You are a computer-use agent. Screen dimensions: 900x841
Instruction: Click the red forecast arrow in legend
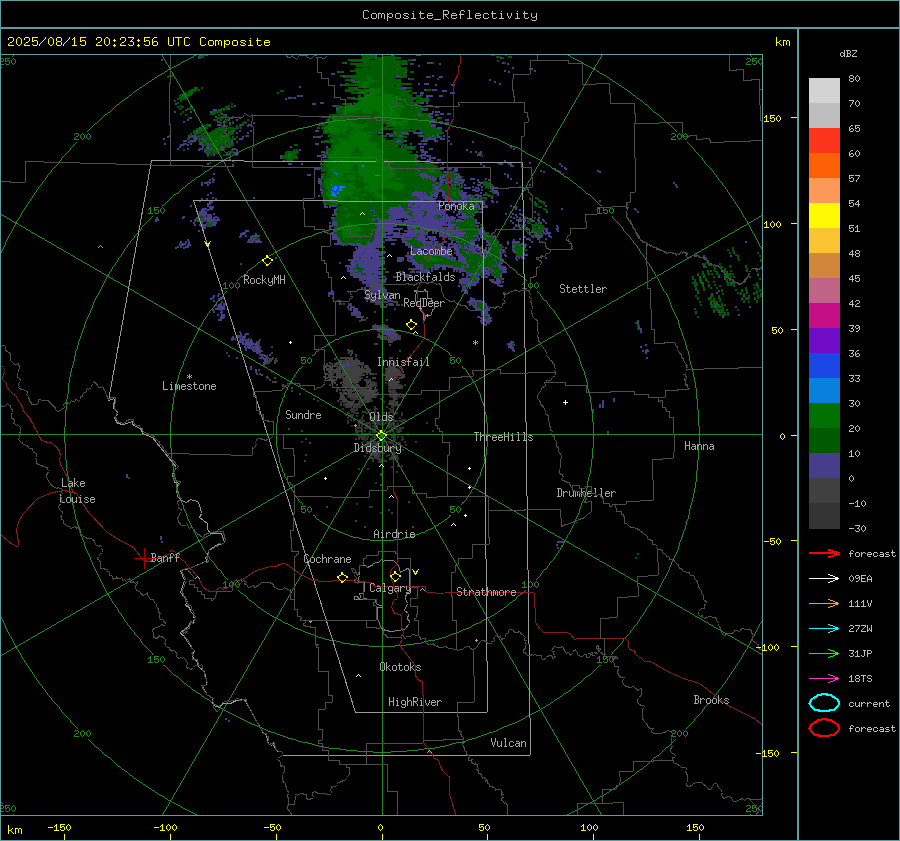pyautogui.click(x=824, y=553)
